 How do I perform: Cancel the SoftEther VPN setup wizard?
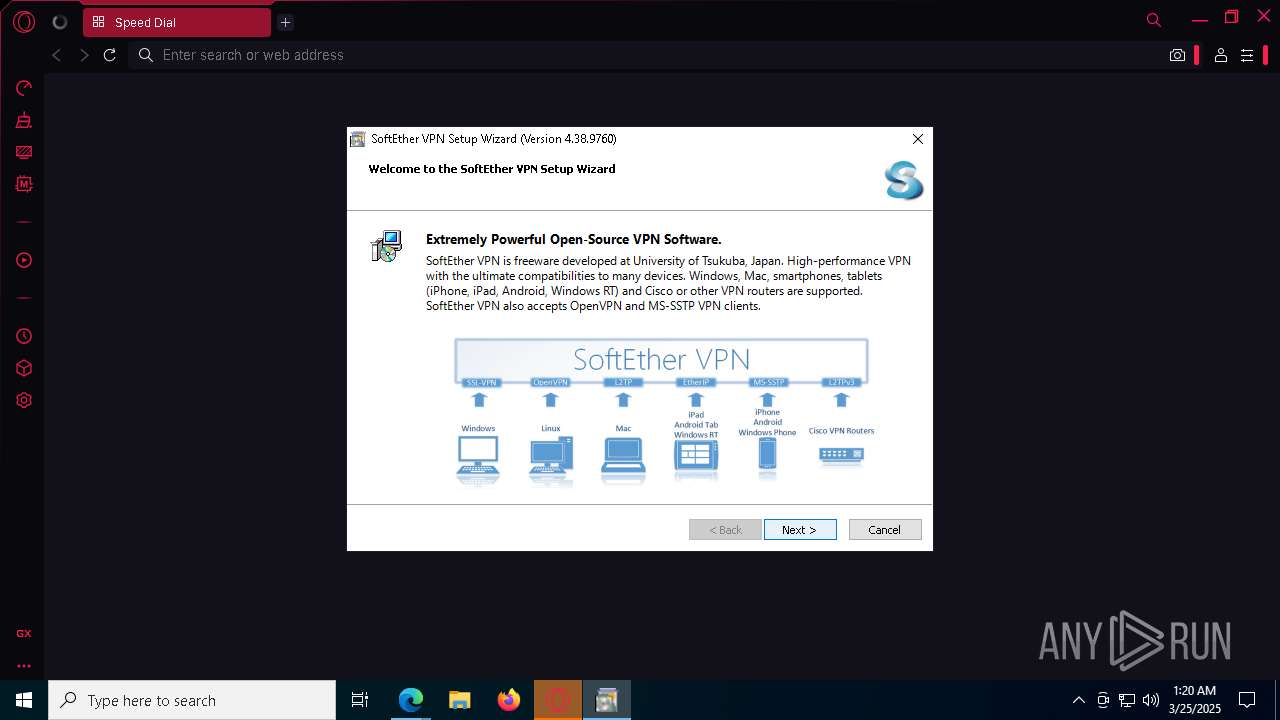coord(885,530)
